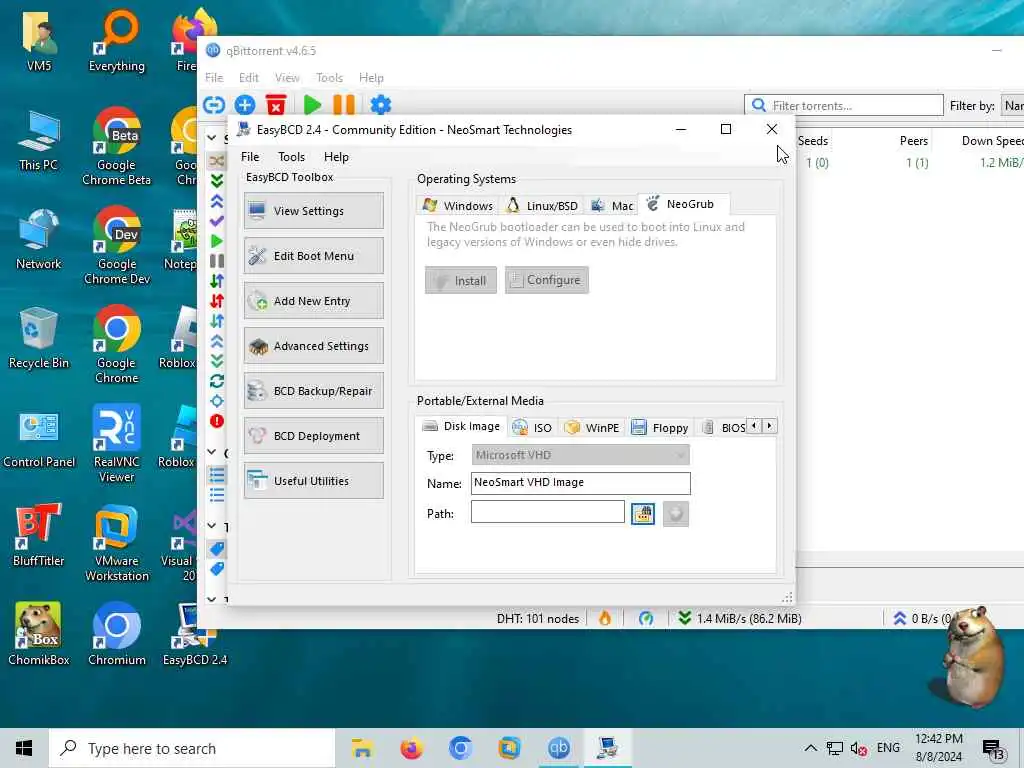
Task: Click qBittorrent add torrent link icon
Action: (214, 104)
